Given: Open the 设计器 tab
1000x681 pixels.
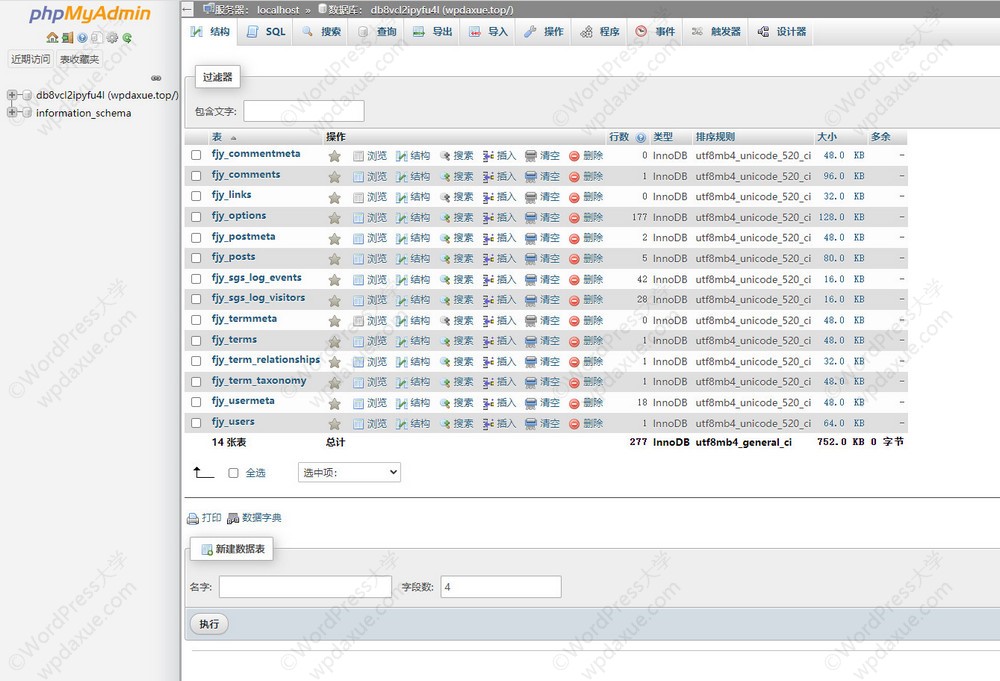Looking at the screenshot, I should [x=781, y=31].
